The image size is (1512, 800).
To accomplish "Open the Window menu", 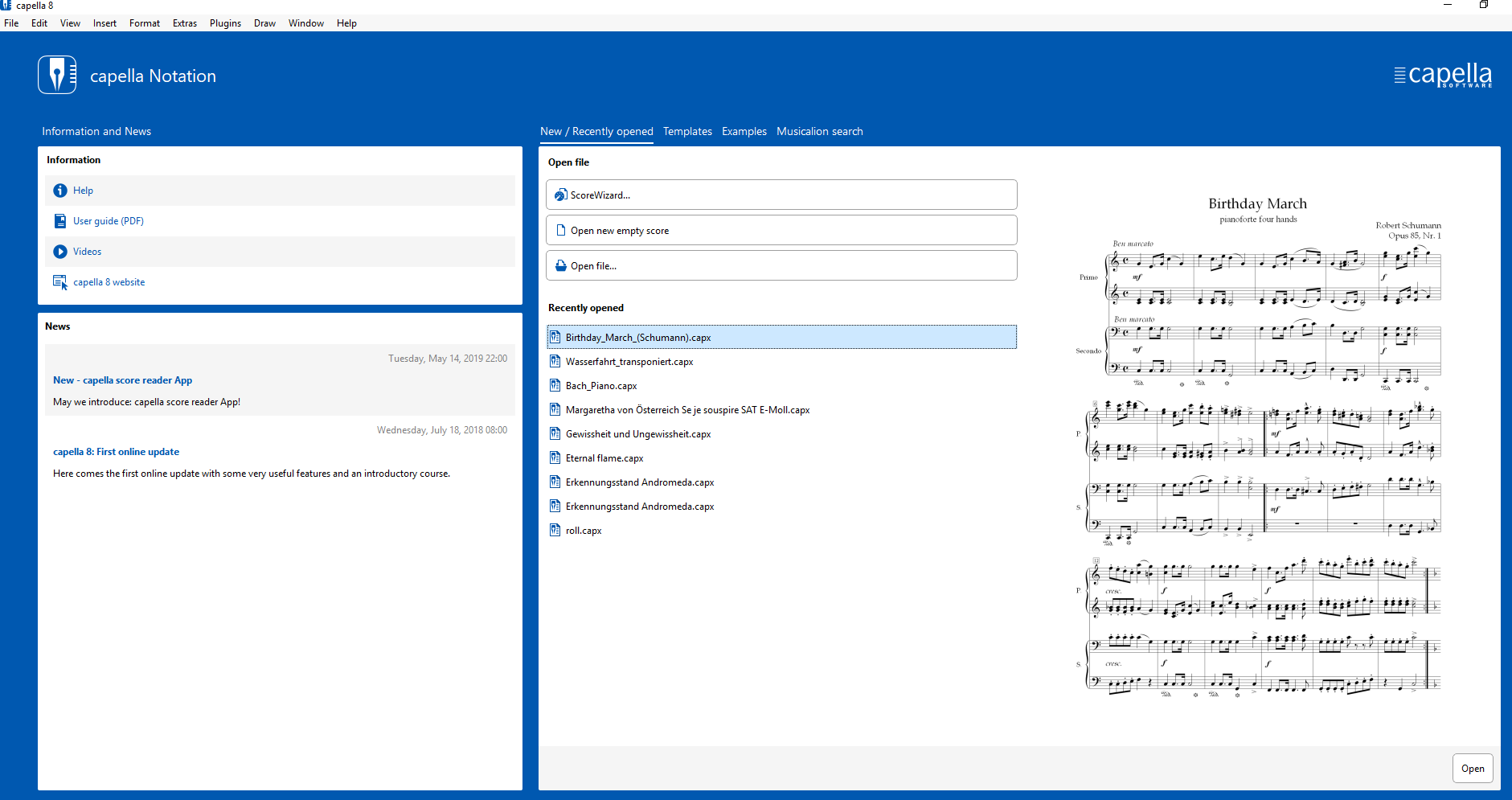I will click(306, 23).
